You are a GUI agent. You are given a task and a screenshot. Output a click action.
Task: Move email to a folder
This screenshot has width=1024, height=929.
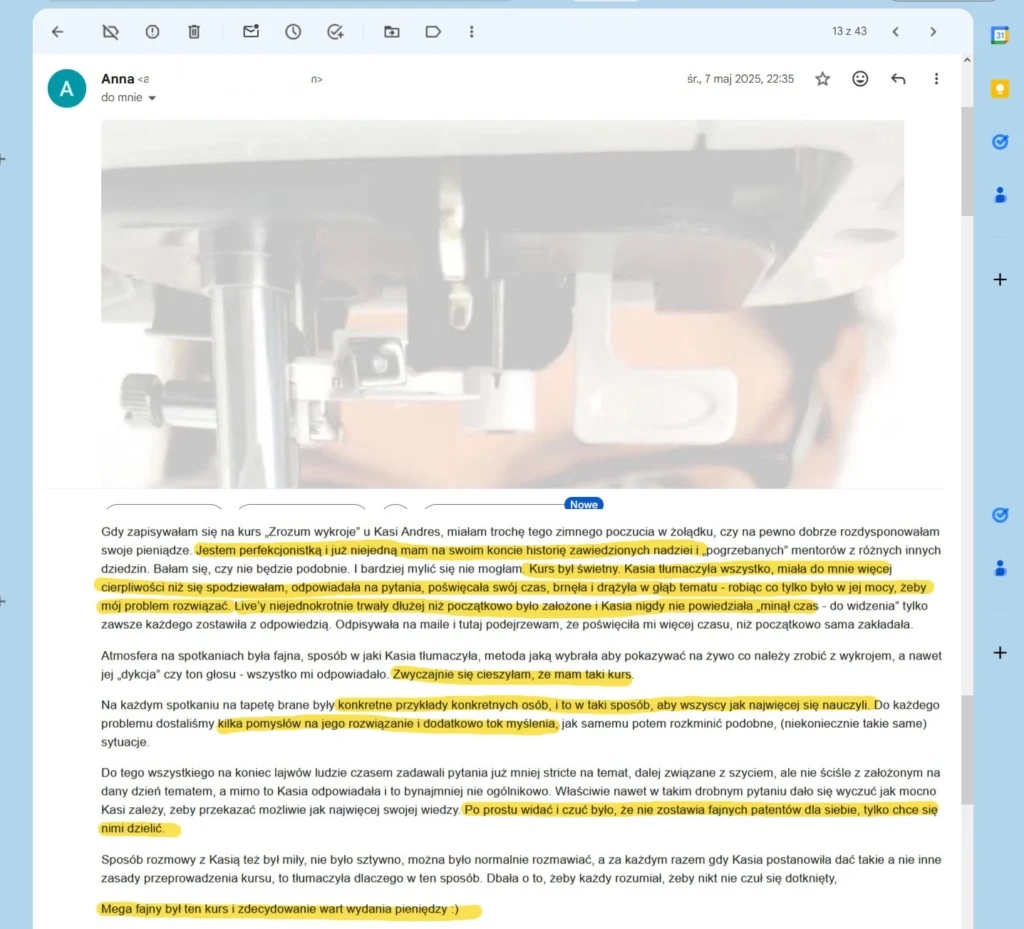(x=391, y=31)
